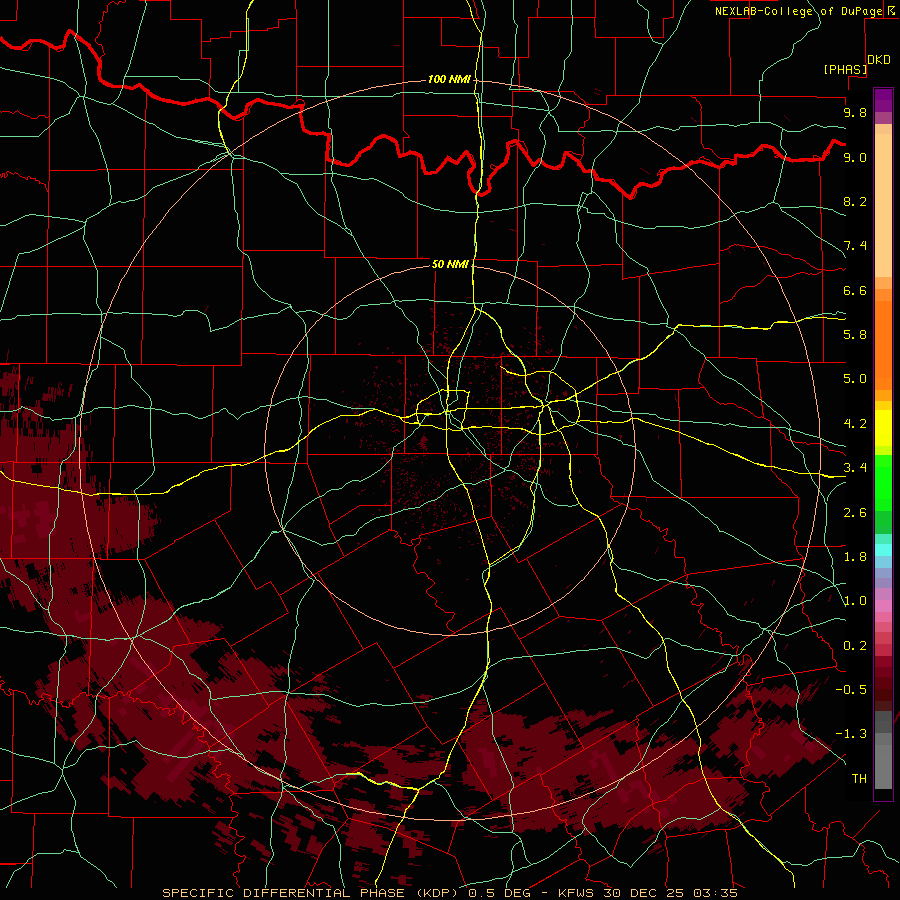The height and width of the screenshot is (900, 900).
Task: Click the [PHAS] label above the color scale
Action: [845, 69]
